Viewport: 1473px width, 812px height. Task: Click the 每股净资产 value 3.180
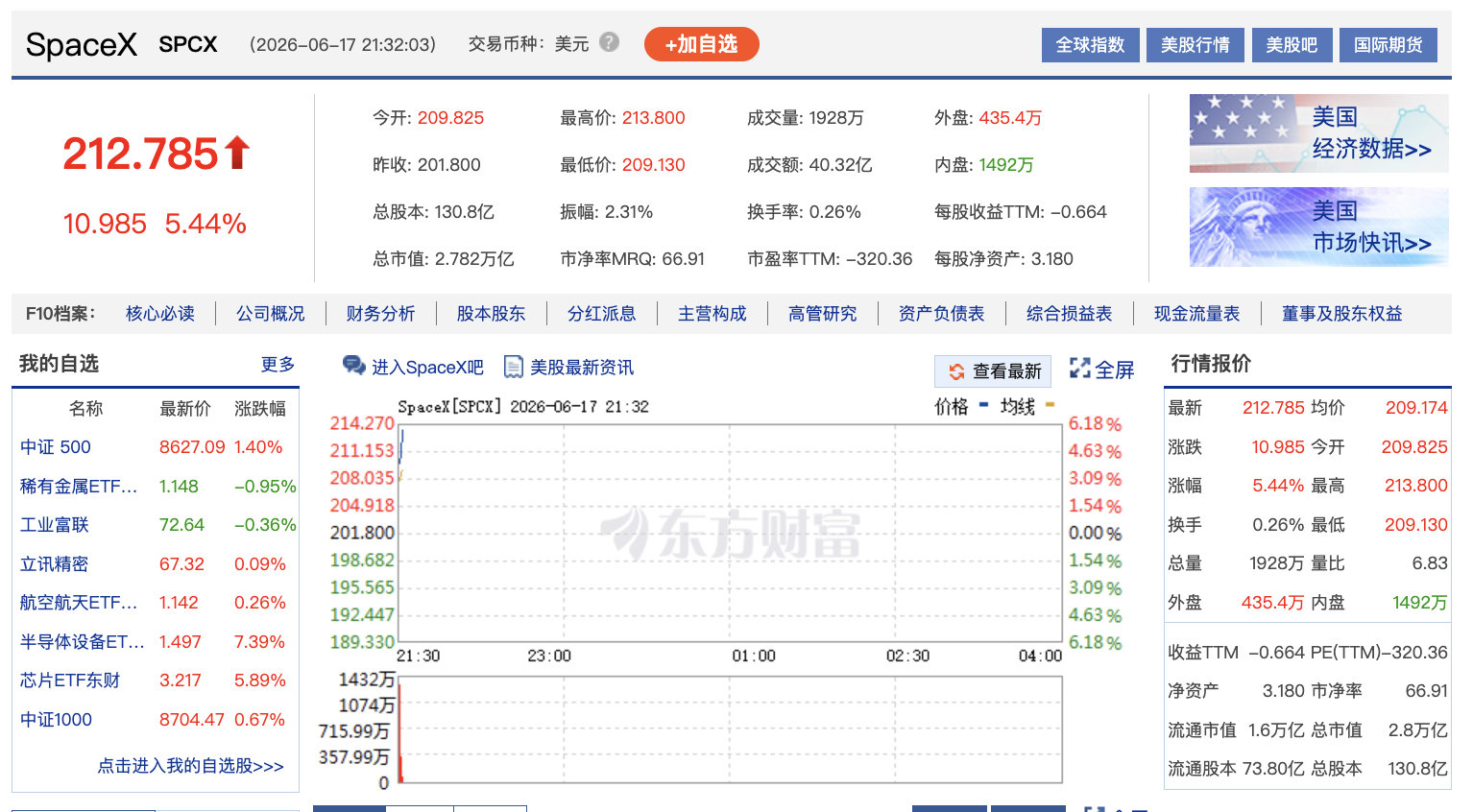tap(1052, 259)
